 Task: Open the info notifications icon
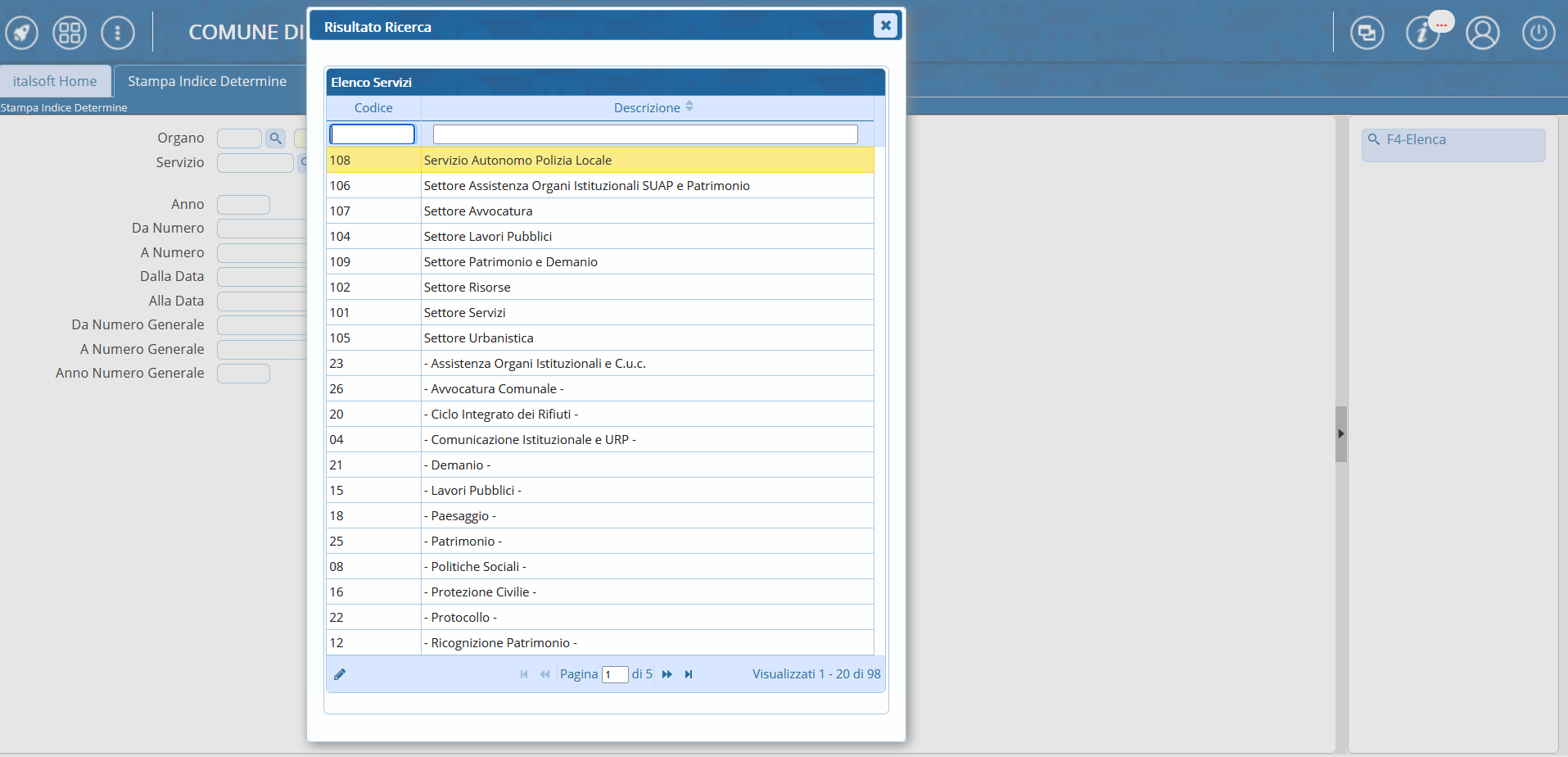(x=1423, y=33)
